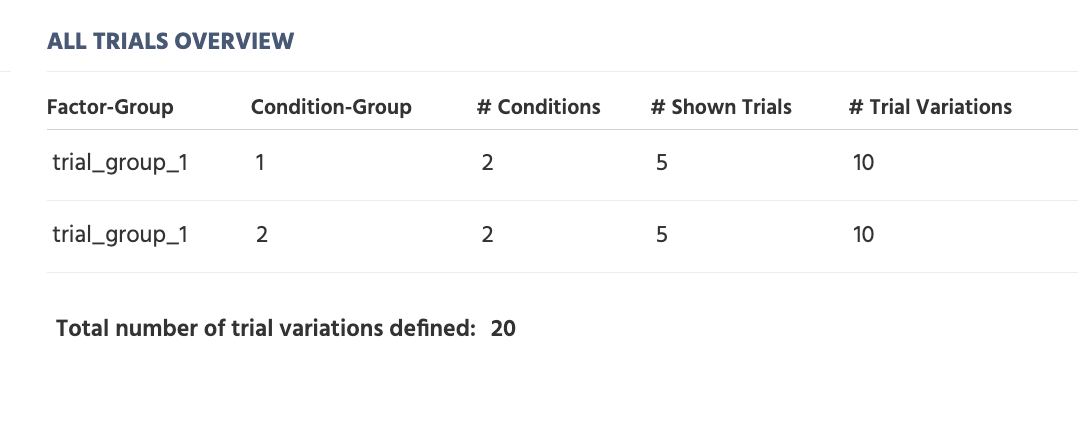Select the total trial variations value 20
Screen dimensions: 1084x422
click(x=503, y=328)
